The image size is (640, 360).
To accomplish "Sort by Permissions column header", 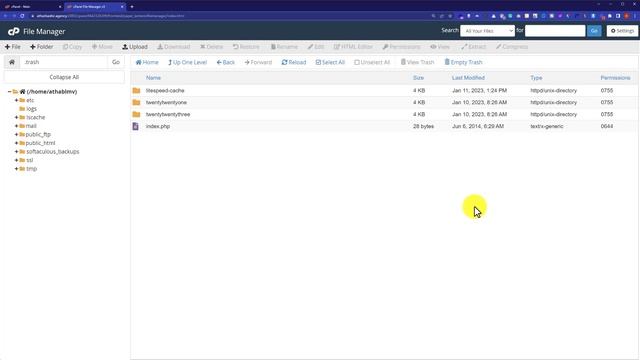I will [x=615, y=78].
